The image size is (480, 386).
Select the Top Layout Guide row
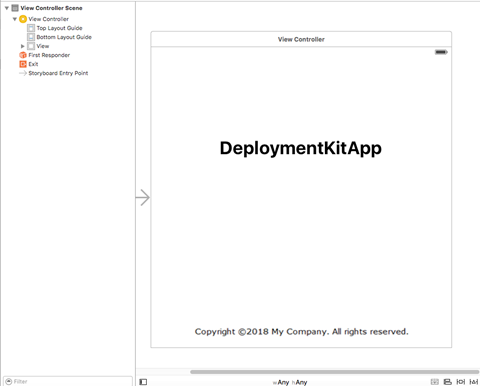point(68,28)
